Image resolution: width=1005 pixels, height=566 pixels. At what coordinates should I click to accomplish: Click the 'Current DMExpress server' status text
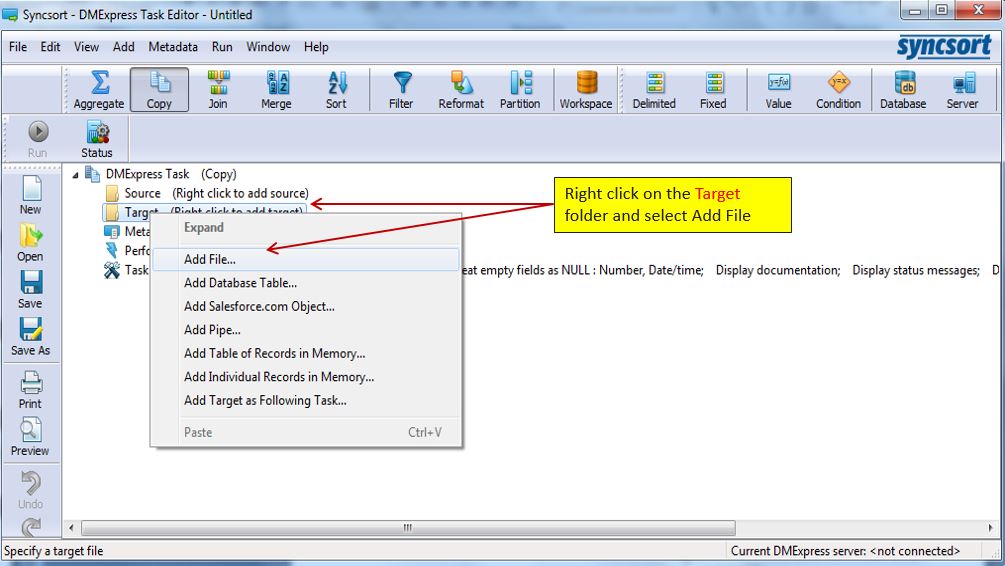point(845,551)
